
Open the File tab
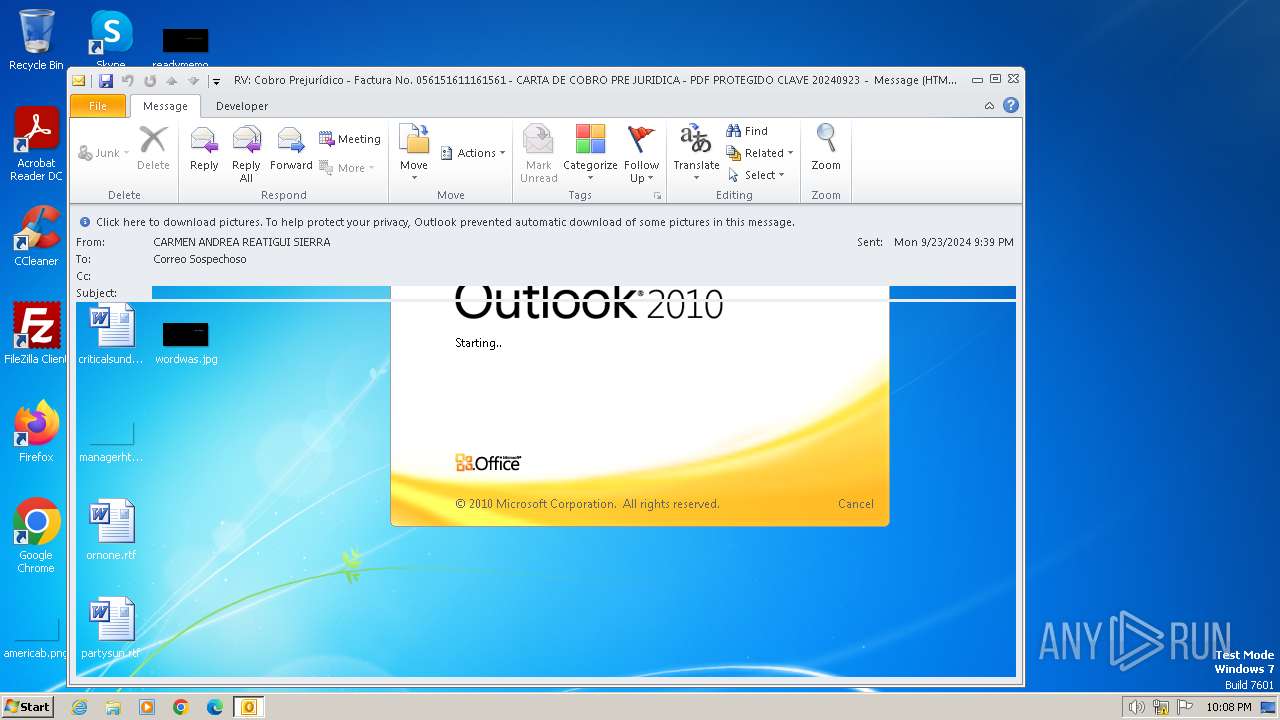tap(98, 106)
